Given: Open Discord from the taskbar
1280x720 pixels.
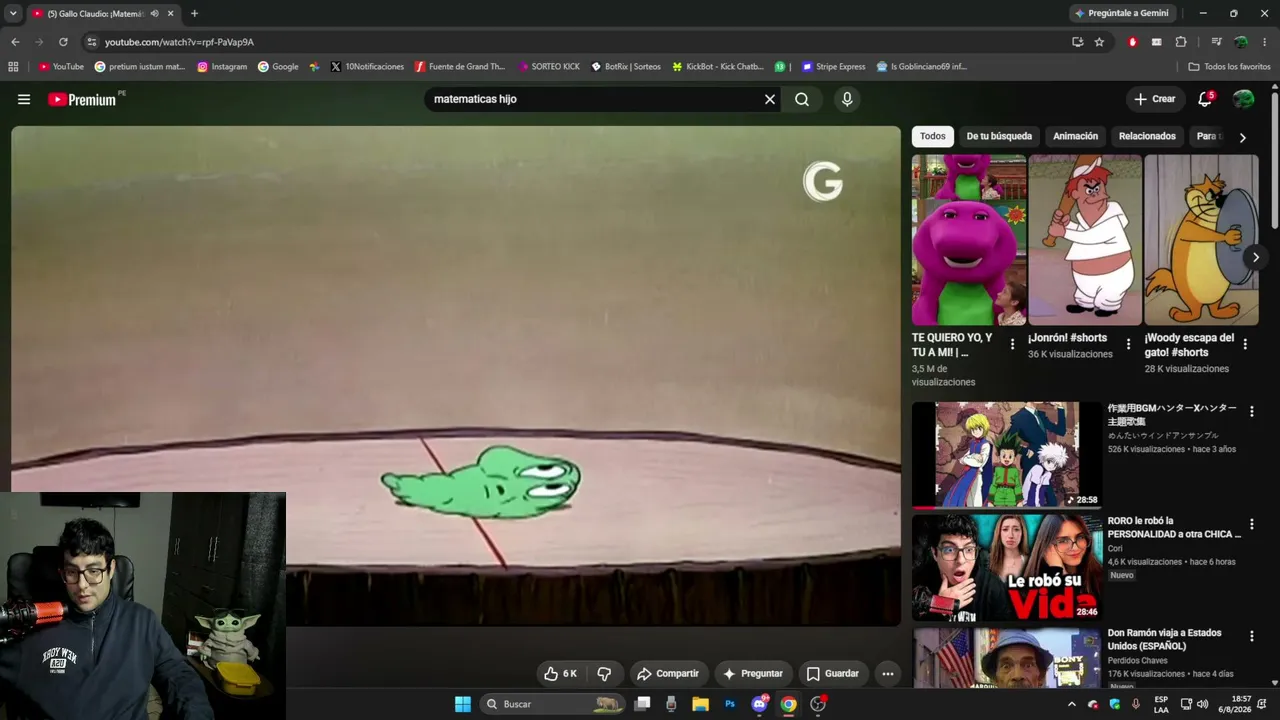Looking at the screenshot, I should pos(760,704).
